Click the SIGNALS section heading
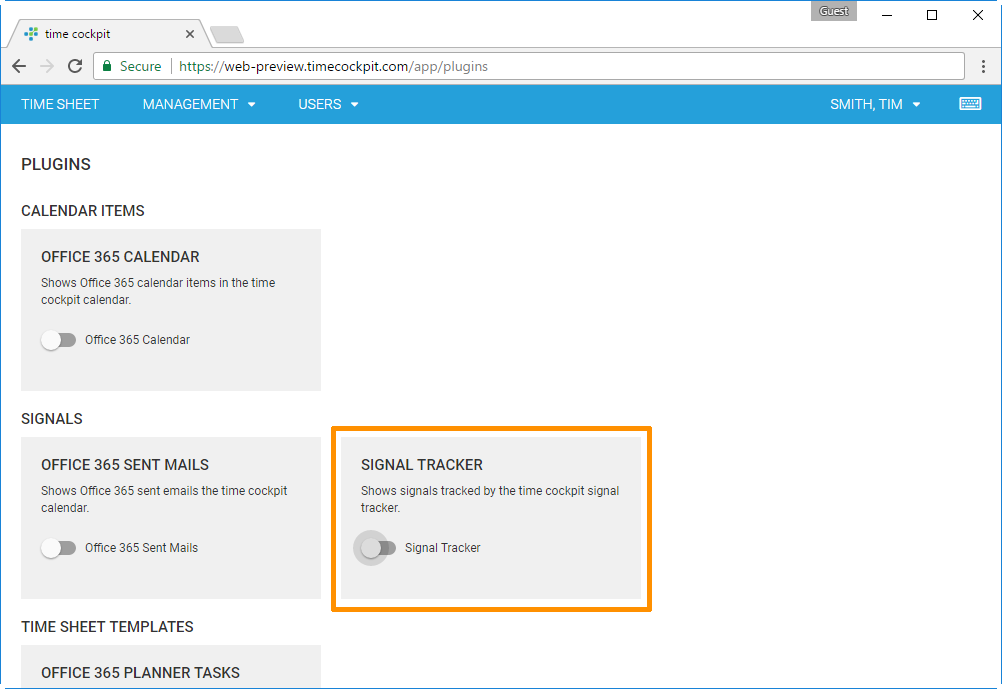The image size is (1002, 689). 52,419
